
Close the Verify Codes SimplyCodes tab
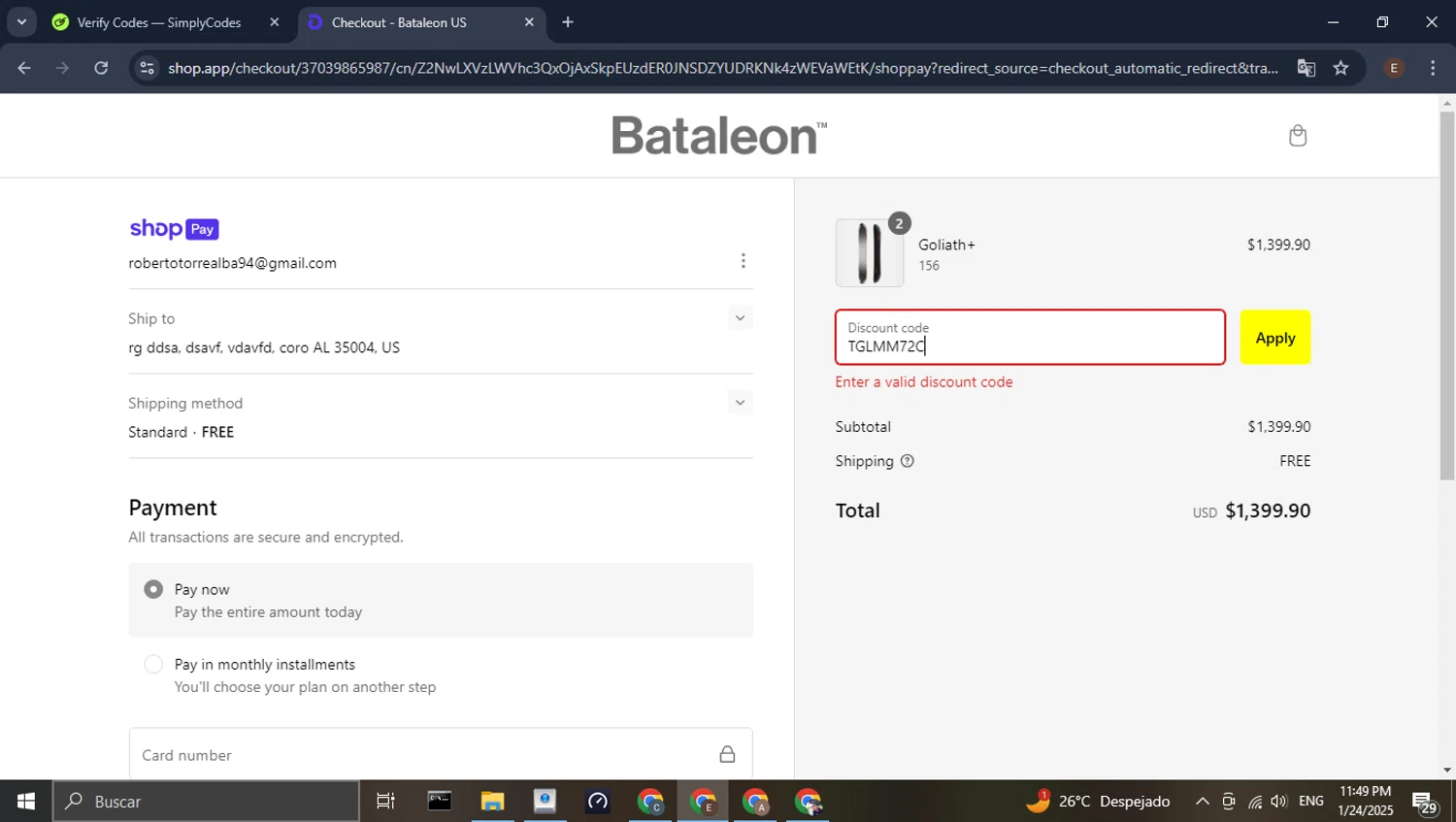tap(275, 22)
